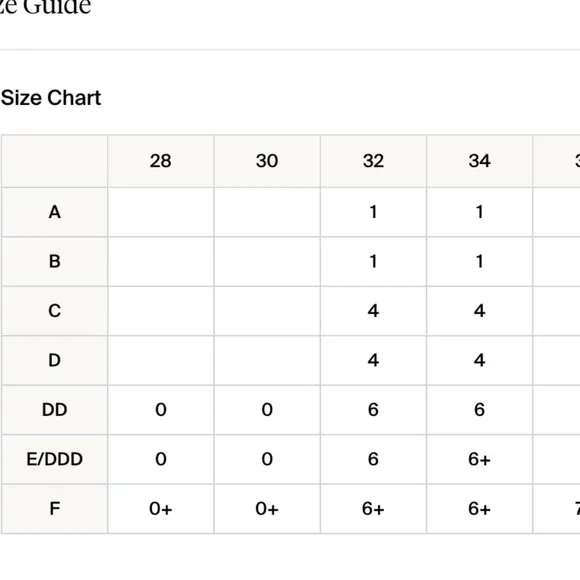
Task: Click size 6 cell for 32DD
Action: 373,410
